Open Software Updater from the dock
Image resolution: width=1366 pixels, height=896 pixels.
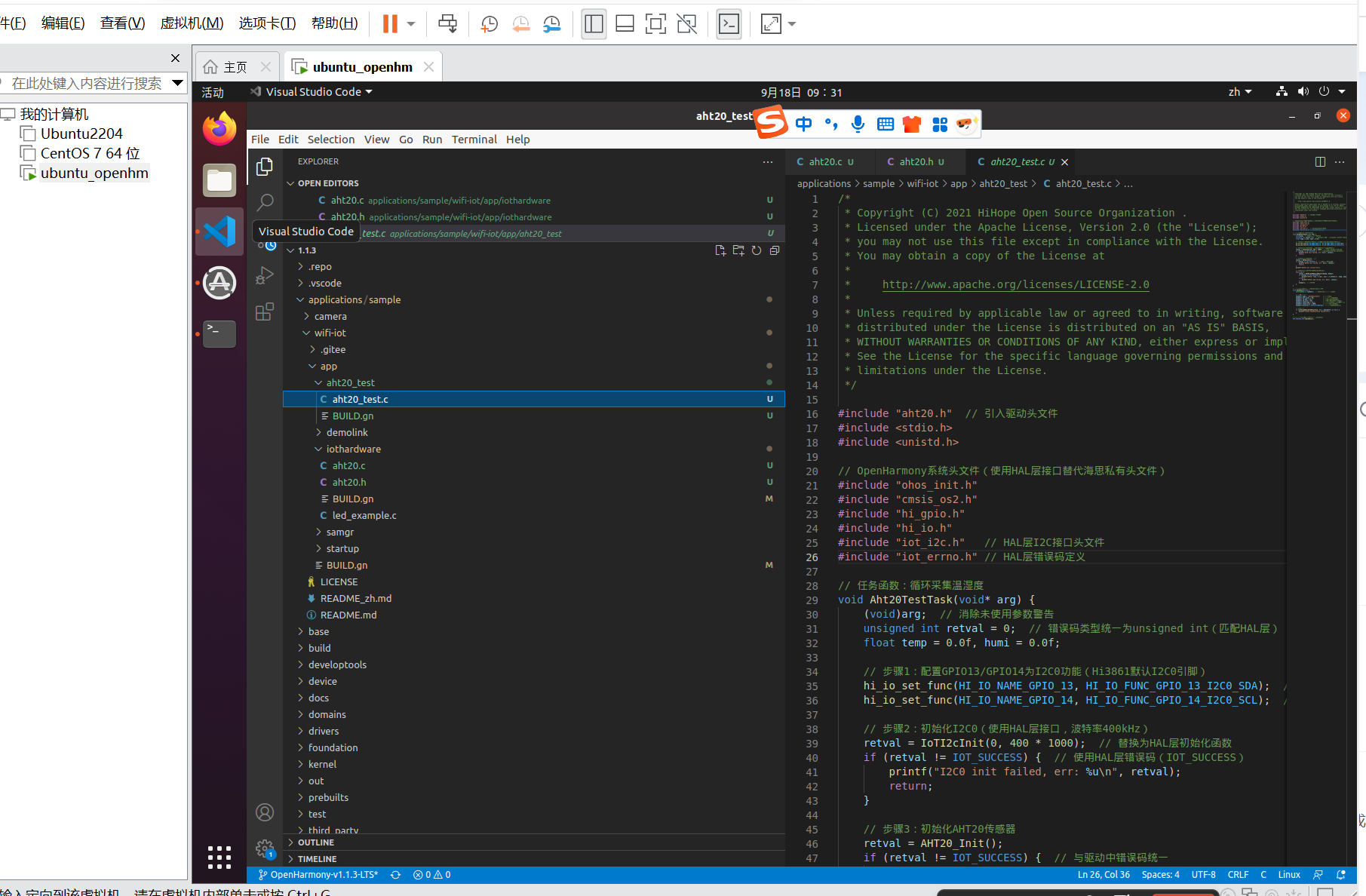219,283
